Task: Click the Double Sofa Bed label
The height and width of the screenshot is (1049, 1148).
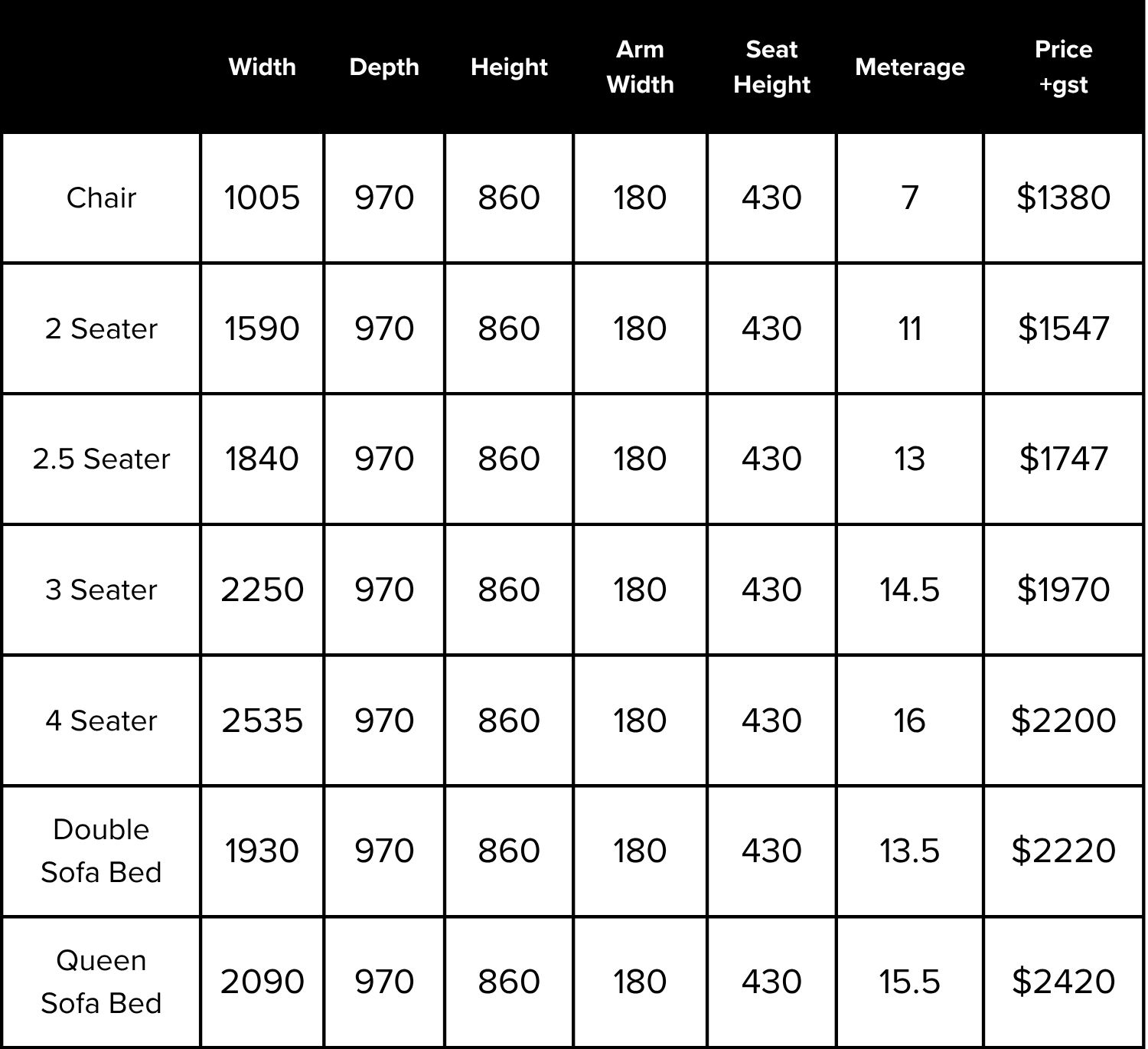Action: coord(101,851)
